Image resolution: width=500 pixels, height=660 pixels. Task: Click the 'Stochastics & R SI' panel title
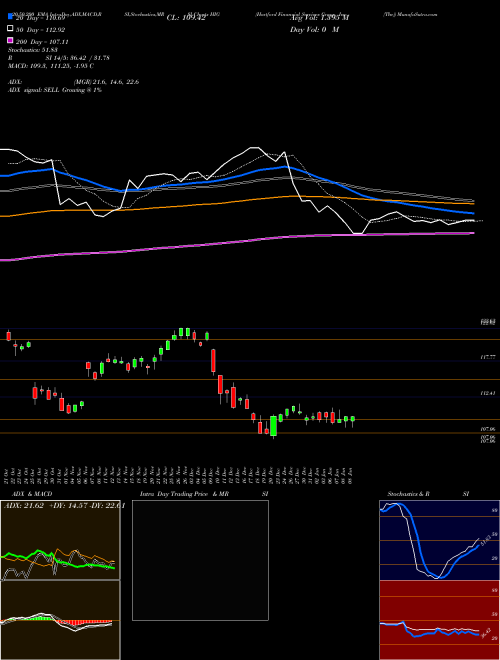point(428,494)
